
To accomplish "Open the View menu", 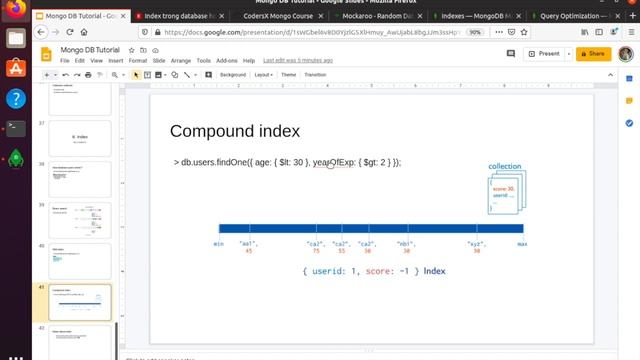I will click(96, 60).
